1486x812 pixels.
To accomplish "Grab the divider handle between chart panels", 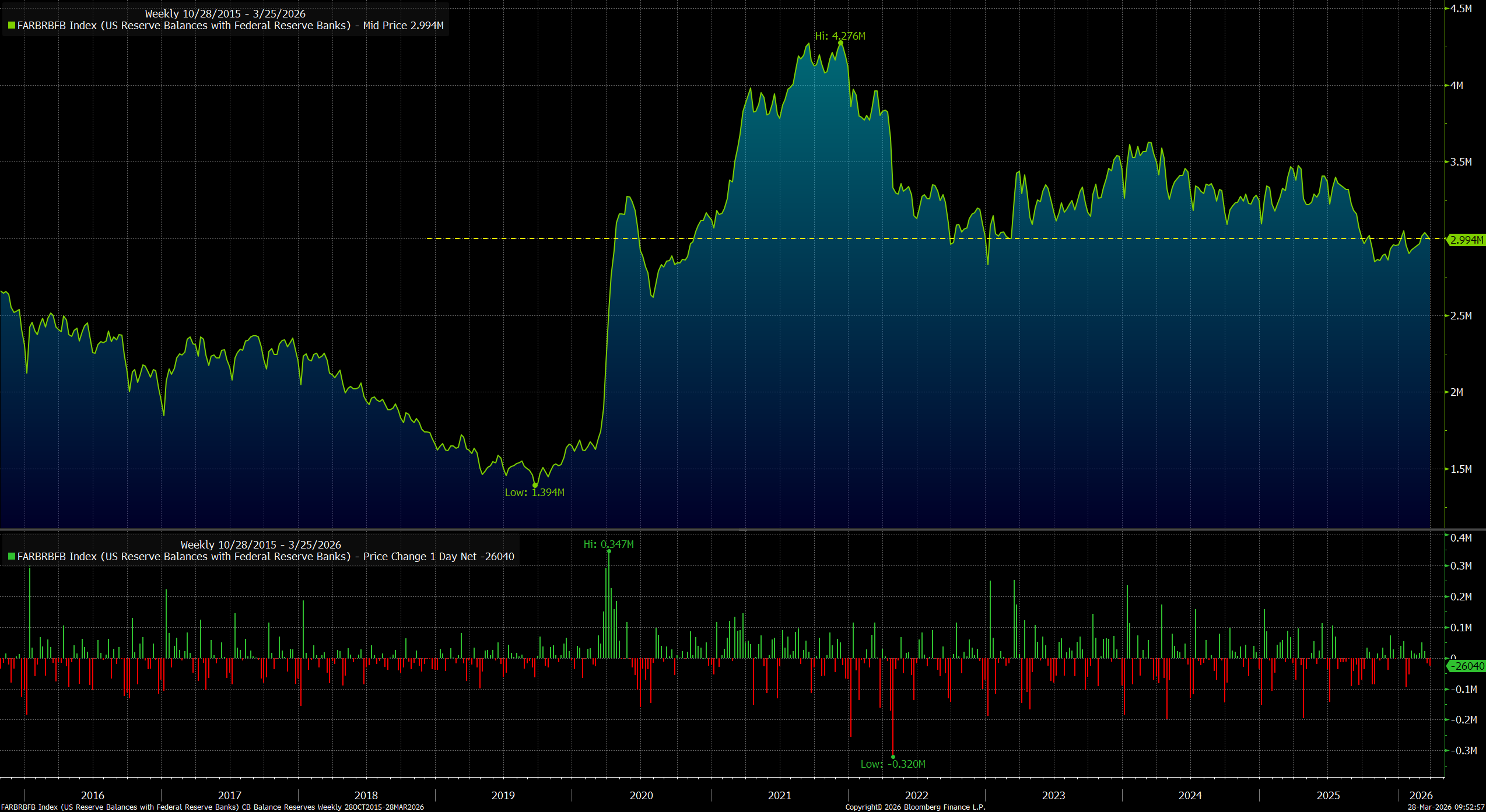I will [x=742, y=529].
